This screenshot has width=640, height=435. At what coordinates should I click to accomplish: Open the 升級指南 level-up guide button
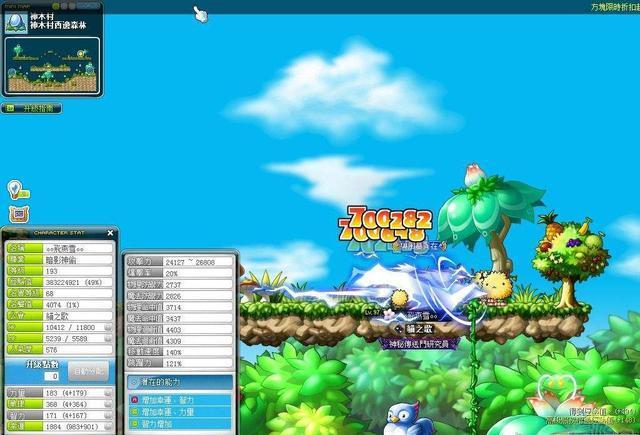[32, 108]
